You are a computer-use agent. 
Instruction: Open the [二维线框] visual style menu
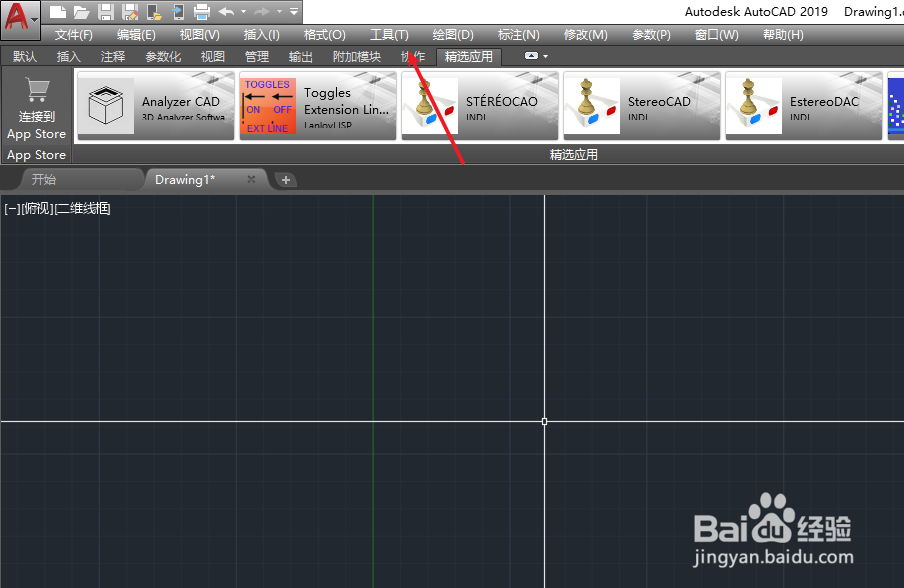point(82,209)
